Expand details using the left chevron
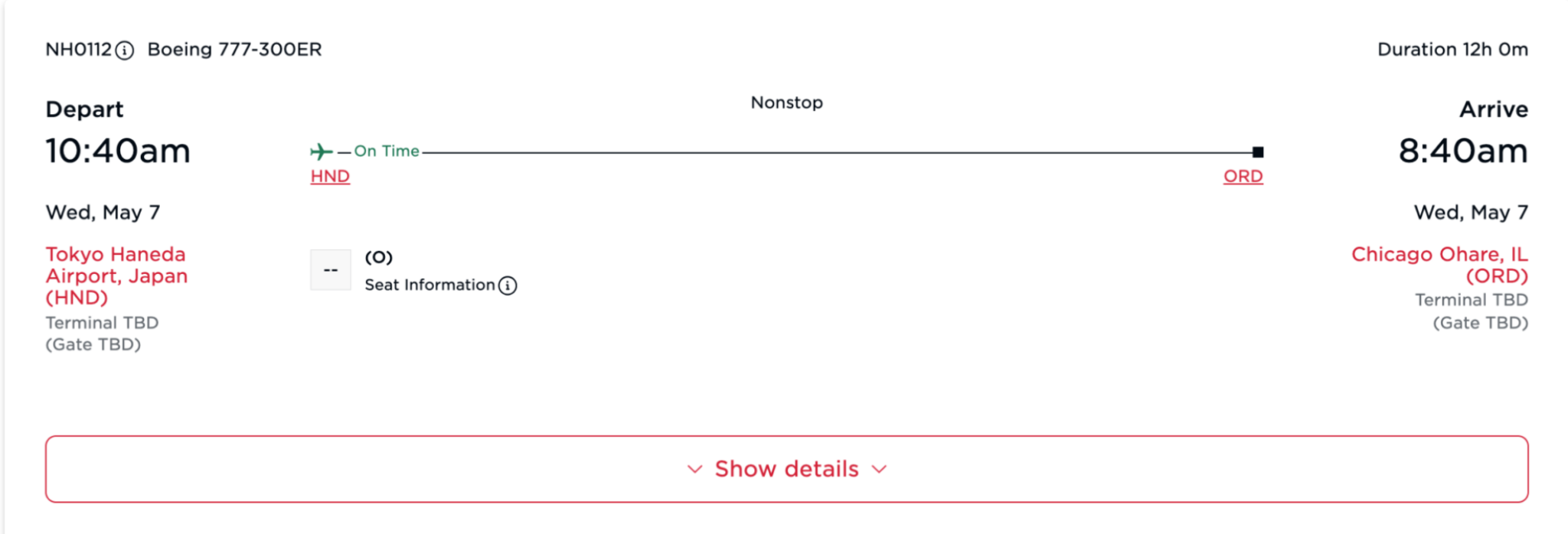 [x=694, y=469]
